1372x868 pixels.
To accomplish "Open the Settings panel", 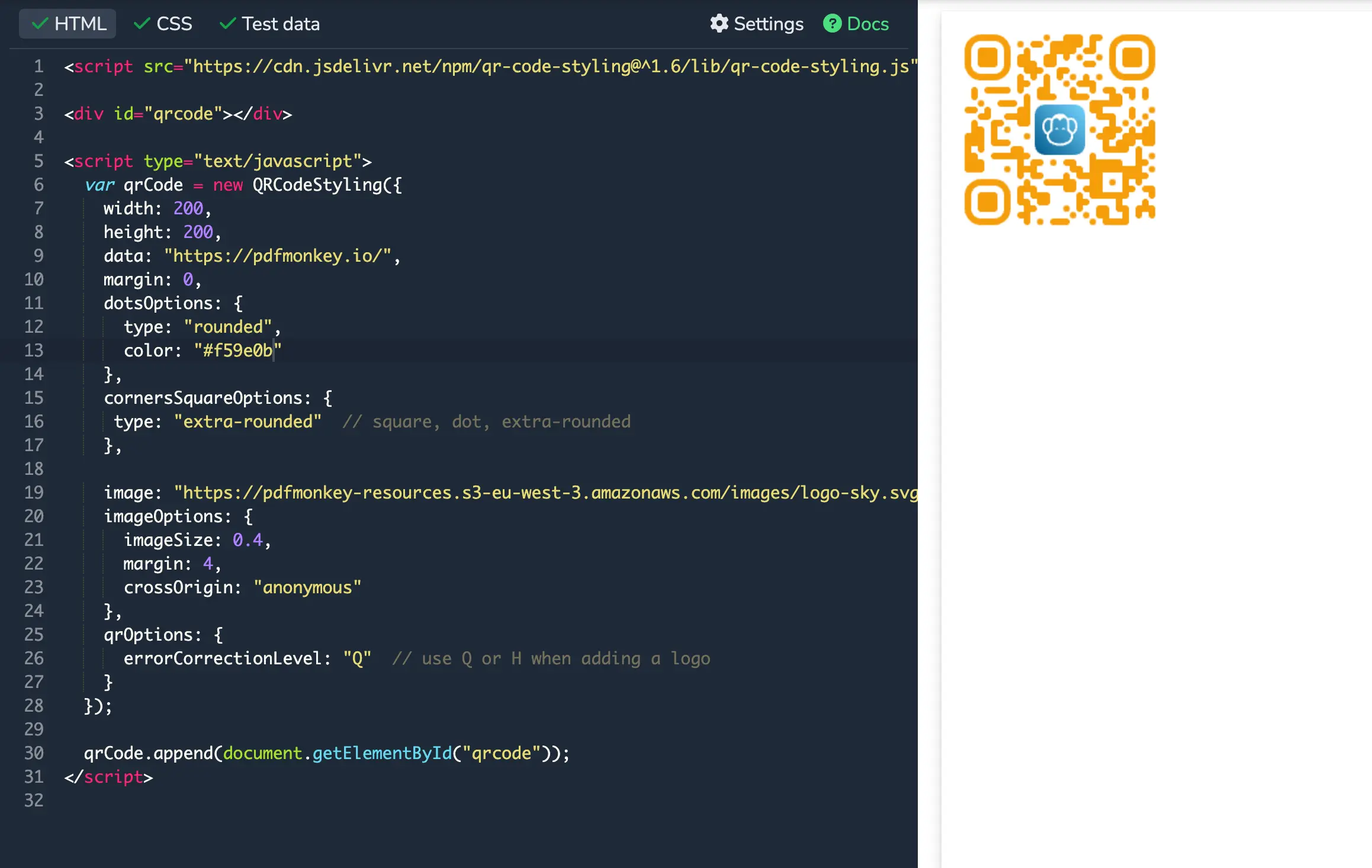I will point(757,24).
